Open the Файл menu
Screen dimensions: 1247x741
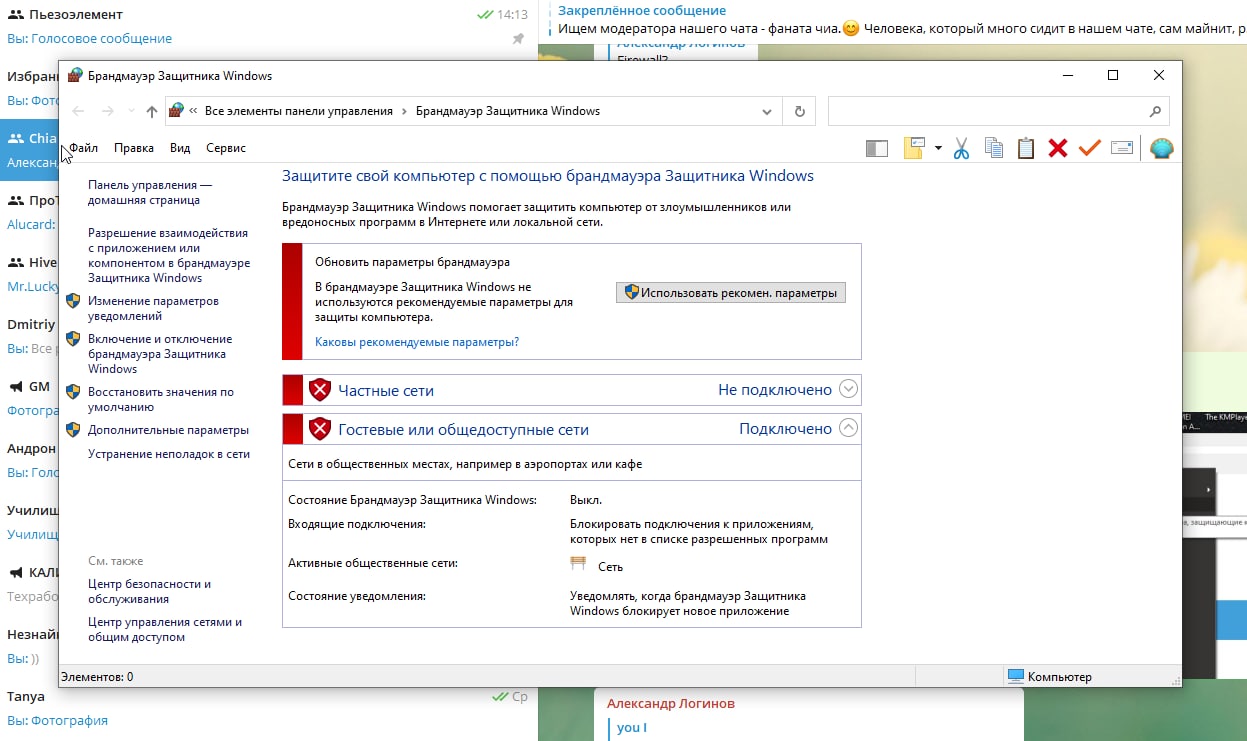[x=84, y=148]
